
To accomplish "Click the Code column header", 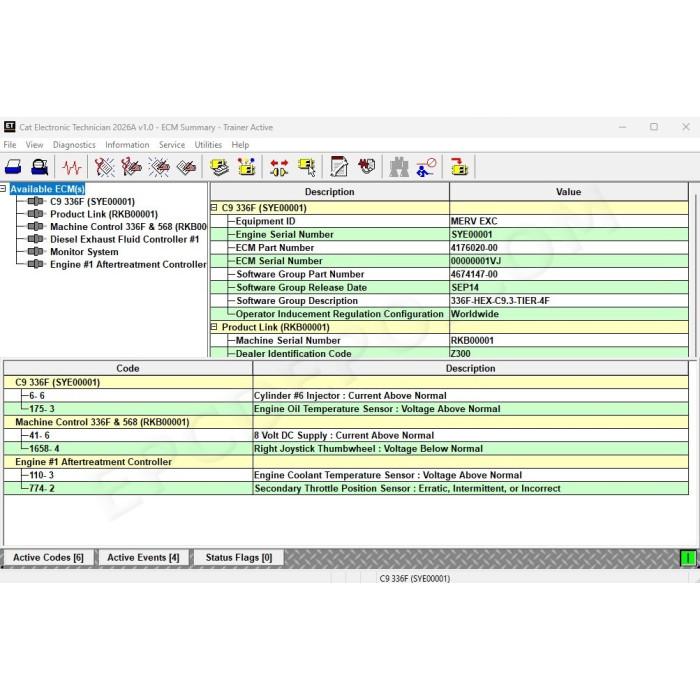I will coord(128,368).
